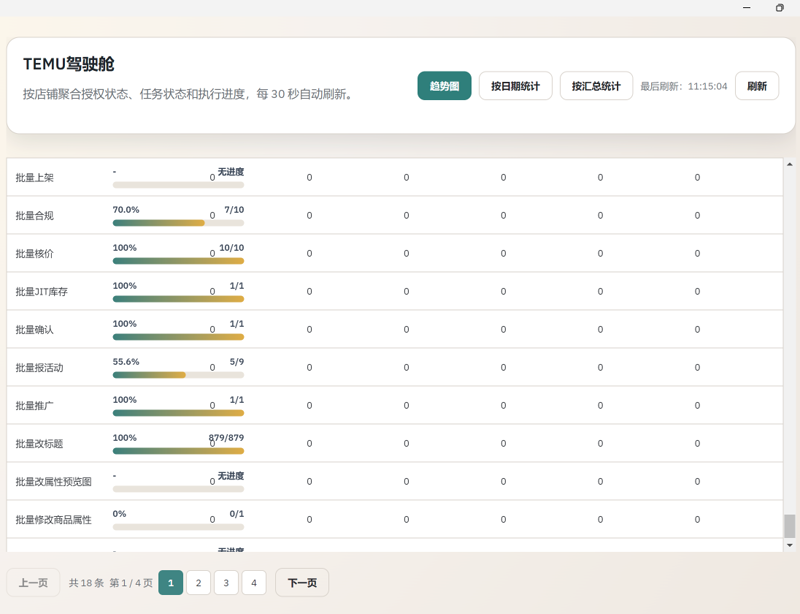This screenshot has width=800, height=614.
Task: Click the 879/879 progress count
Action: [227, 438]
